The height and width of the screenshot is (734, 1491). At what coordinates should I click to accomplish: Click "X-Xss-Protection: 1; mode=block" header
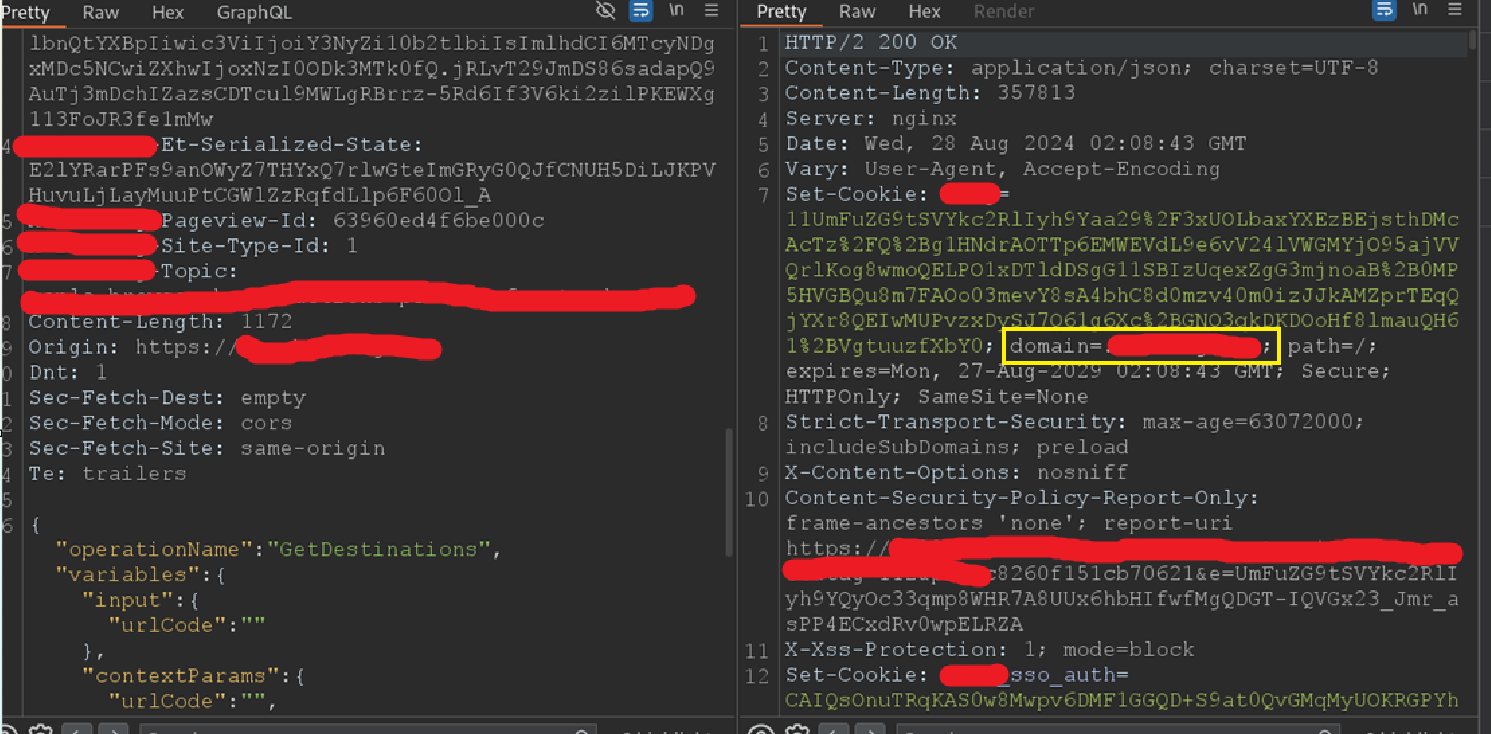(x=989, y=649)
